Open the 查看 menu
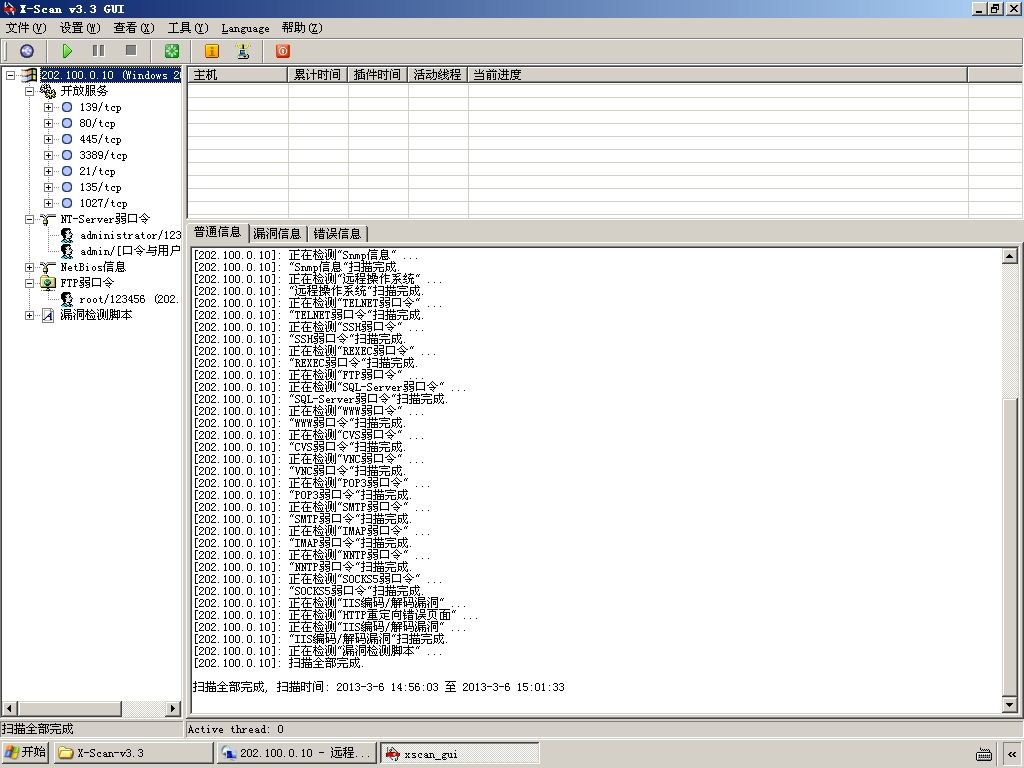 (133, 28)
